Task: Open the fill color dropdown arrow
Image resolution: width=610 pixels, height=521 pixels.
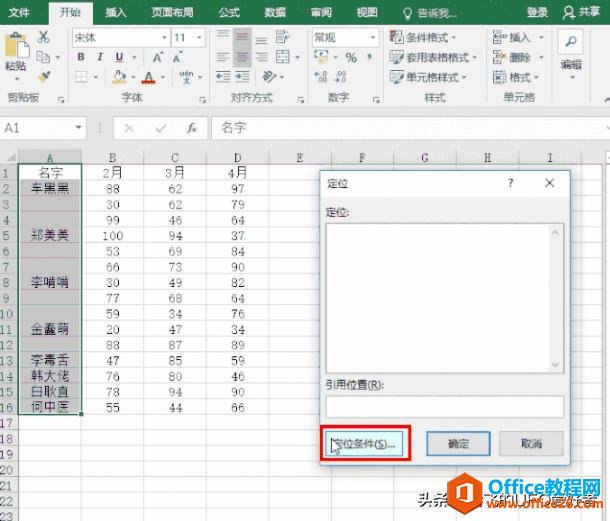Action: (133, 77)
